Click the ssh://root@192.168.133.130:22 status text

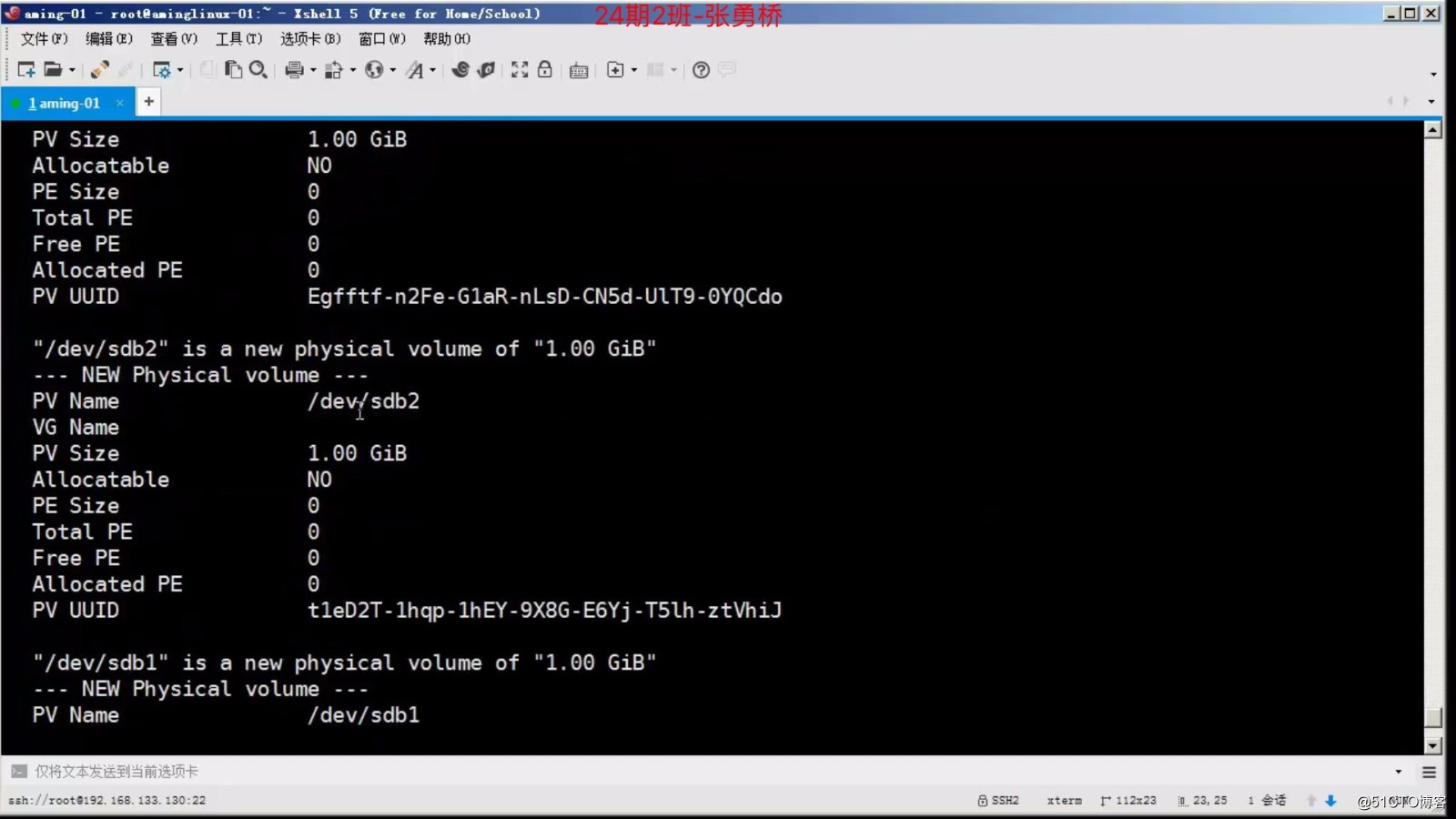(x=106, y=801)
